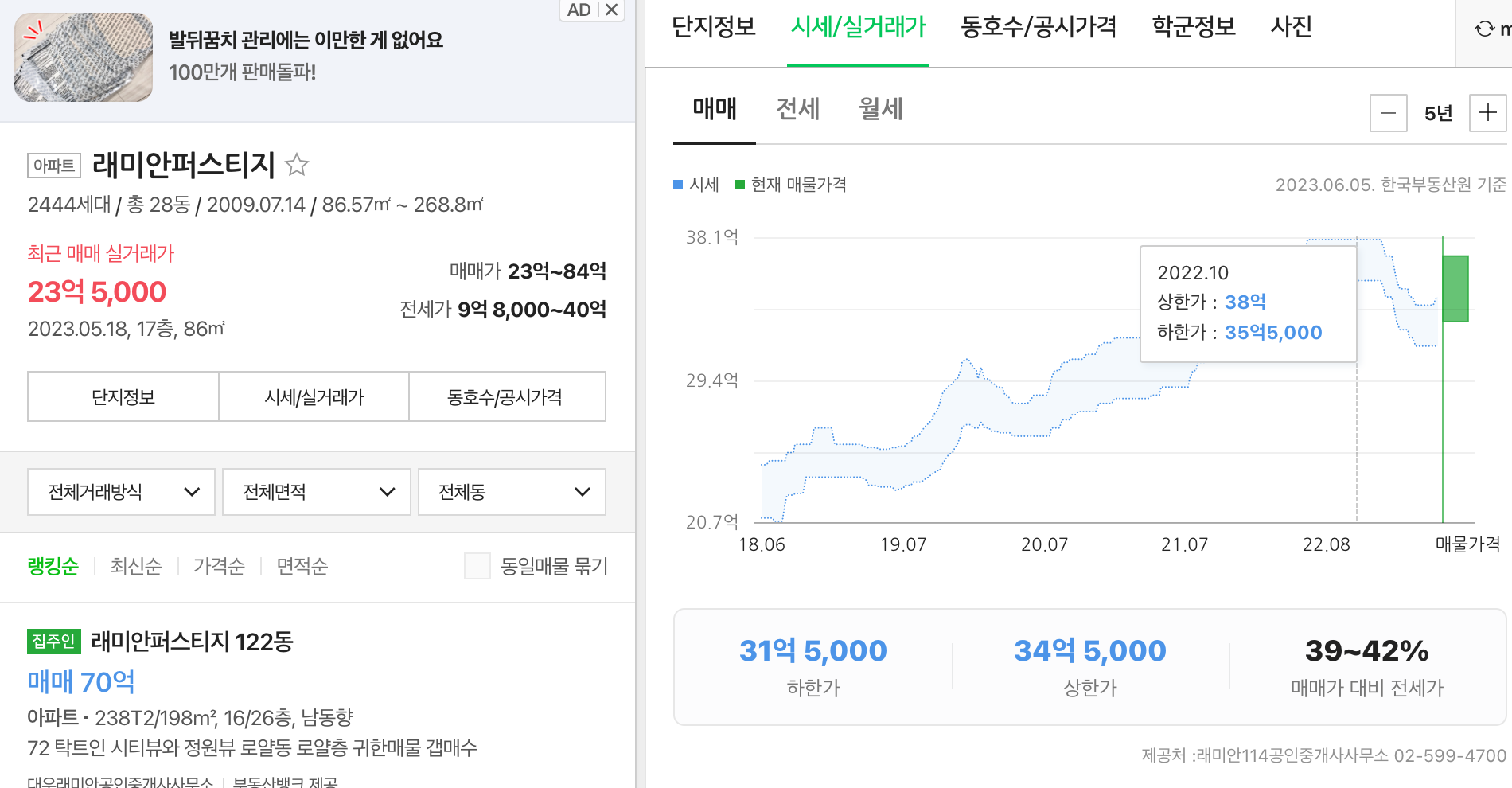Click the 시세/실거래가 button under price summary
The width and height of the screenshot is (1512, 788).
pyautogui.click(x=314, y=396)
